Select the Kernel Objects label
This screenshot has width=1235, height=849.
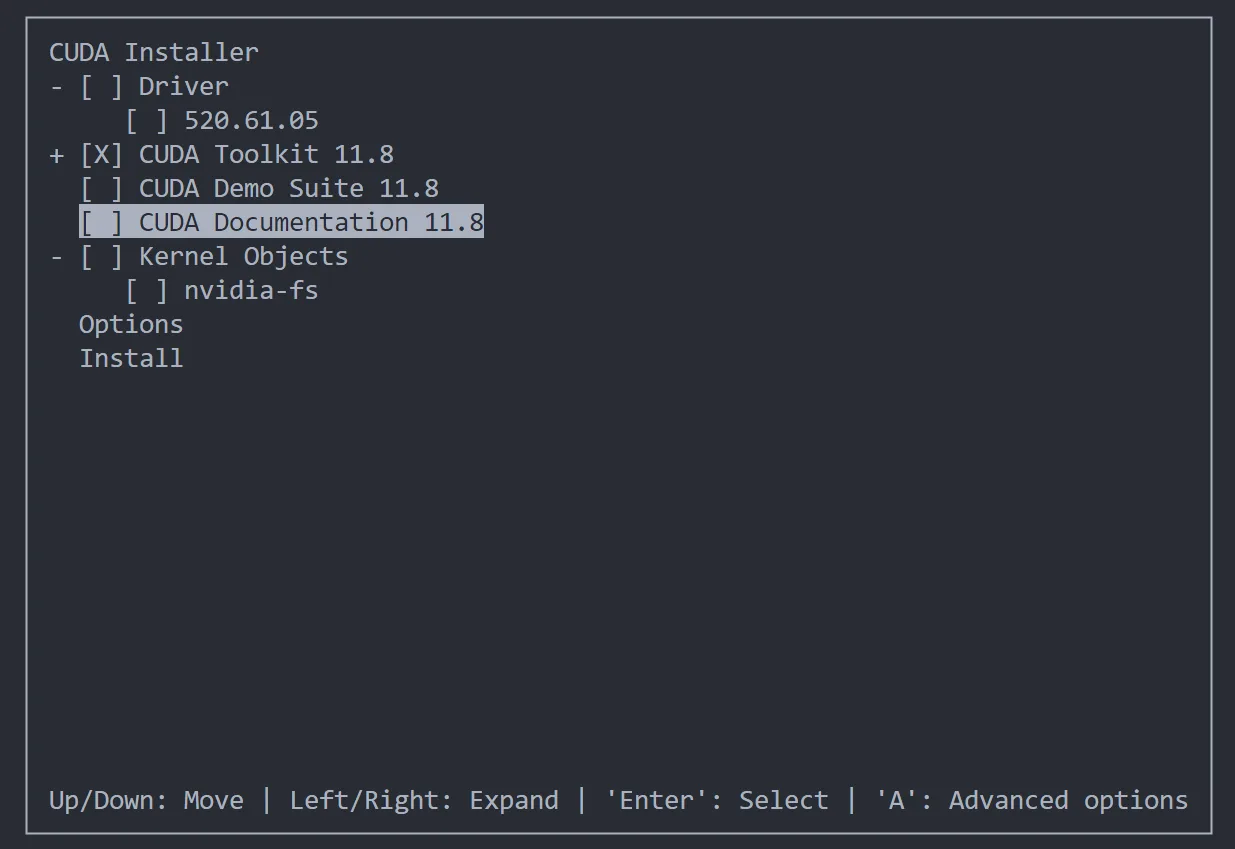pyautogui.click(x=243, y=257)
